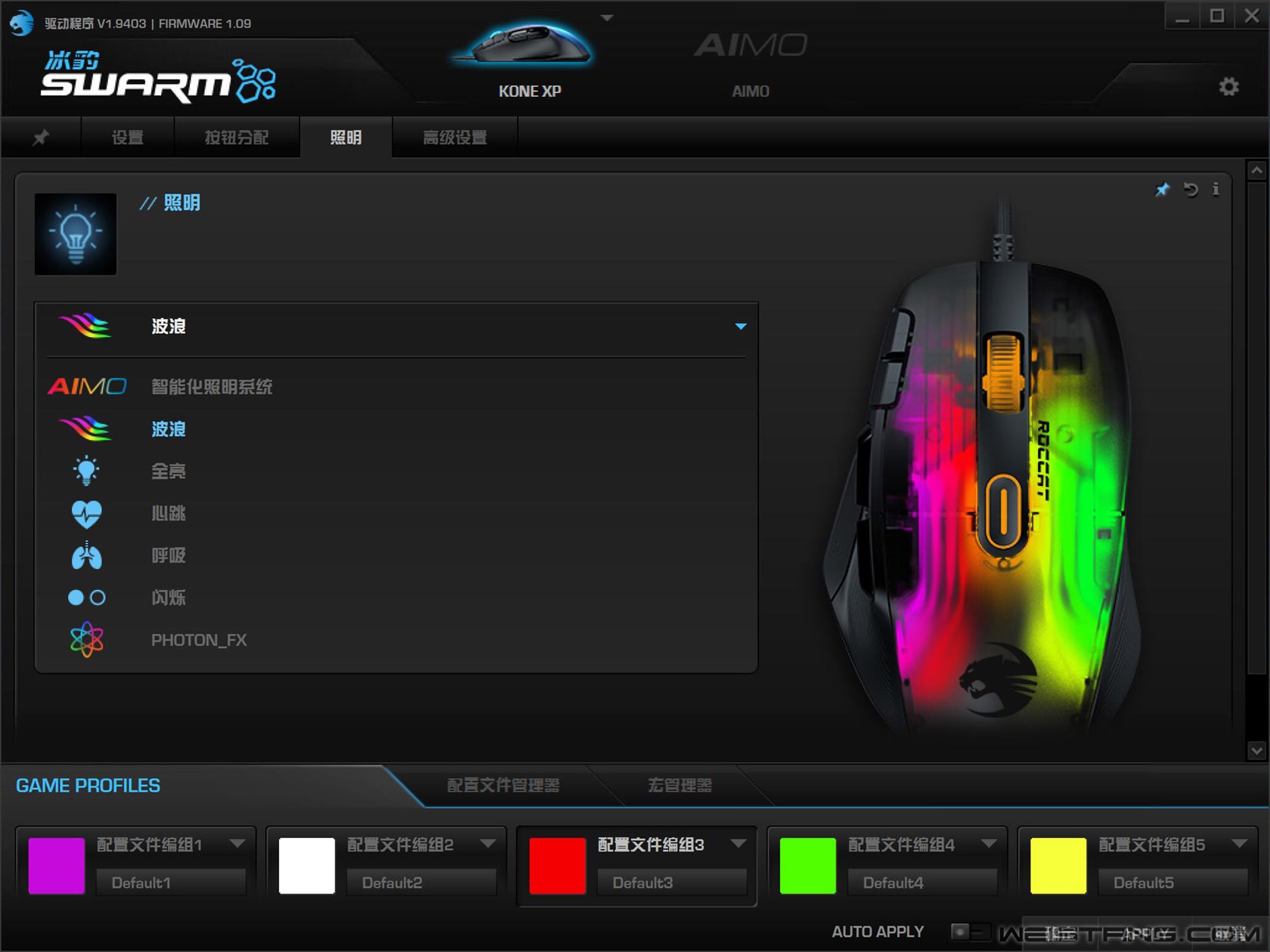Click the Swarm logo icon in title bar
1270x952 pixels.
pos(21,23)
